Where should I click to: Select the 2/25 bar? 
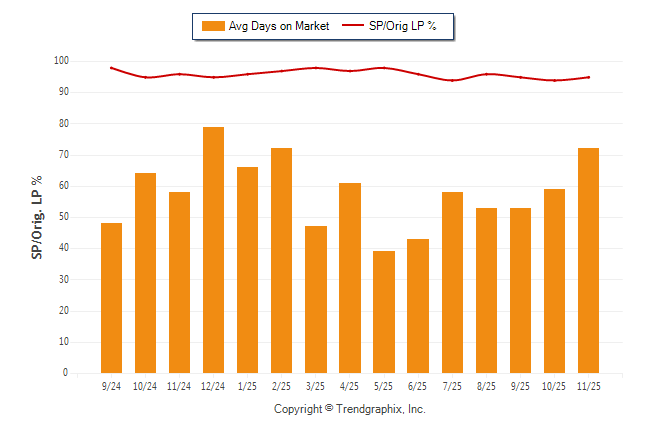pyautogui.click(x=281, y=260)
